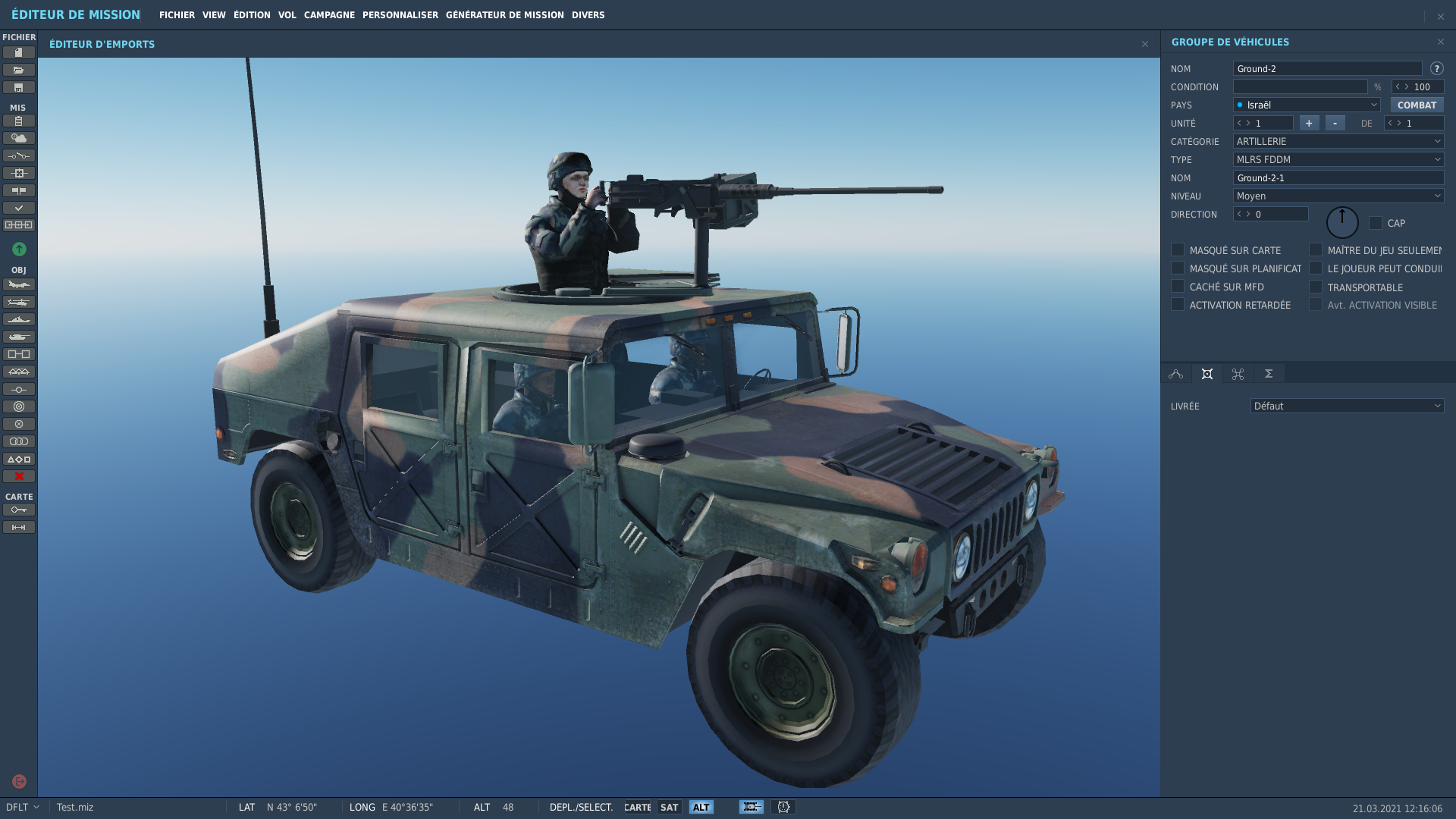Open the shapes drawing tool icon

pos(19,459)
